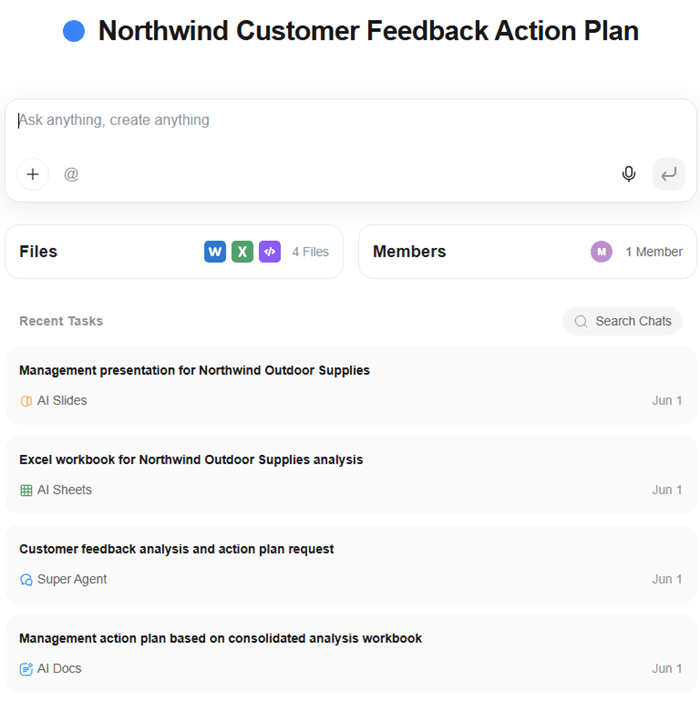Open Management presentation for Northwind Outdoor Supplies task
700x702 pixels.
tap(351, 385)
